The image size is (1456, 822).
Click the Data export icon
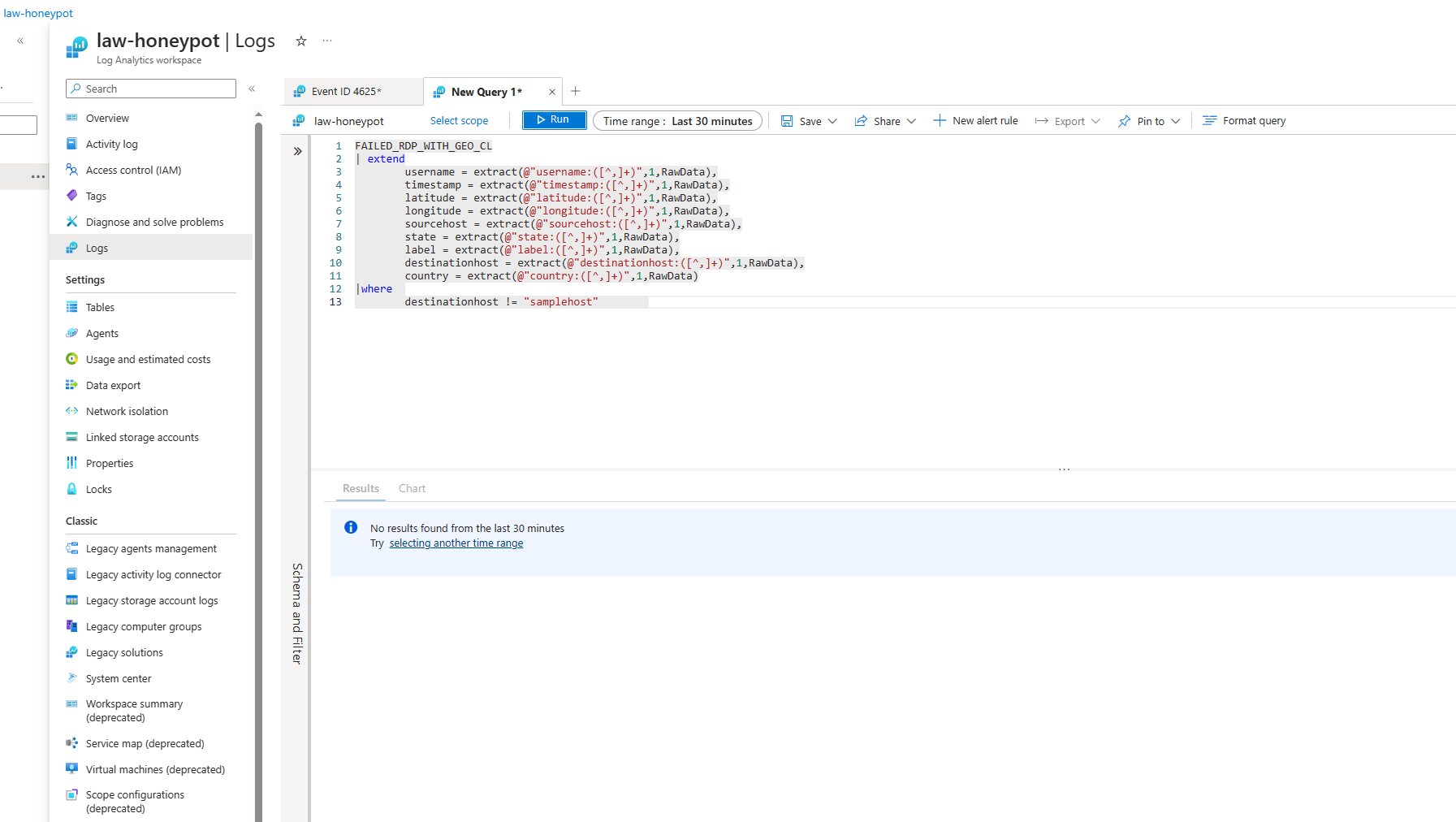[71, 385]
